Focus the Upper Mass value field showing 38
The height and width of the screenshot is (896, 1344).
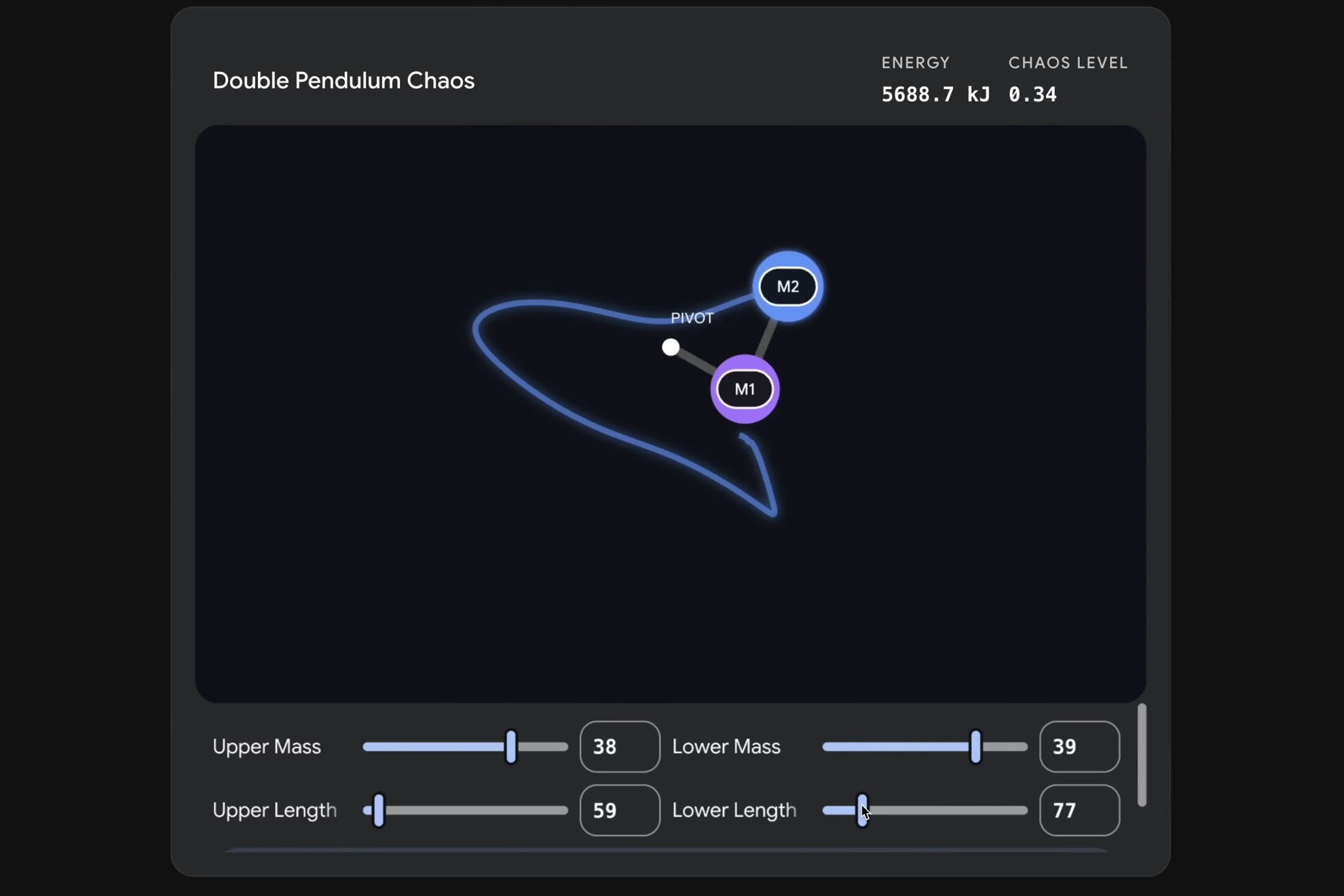pos(619,747)
